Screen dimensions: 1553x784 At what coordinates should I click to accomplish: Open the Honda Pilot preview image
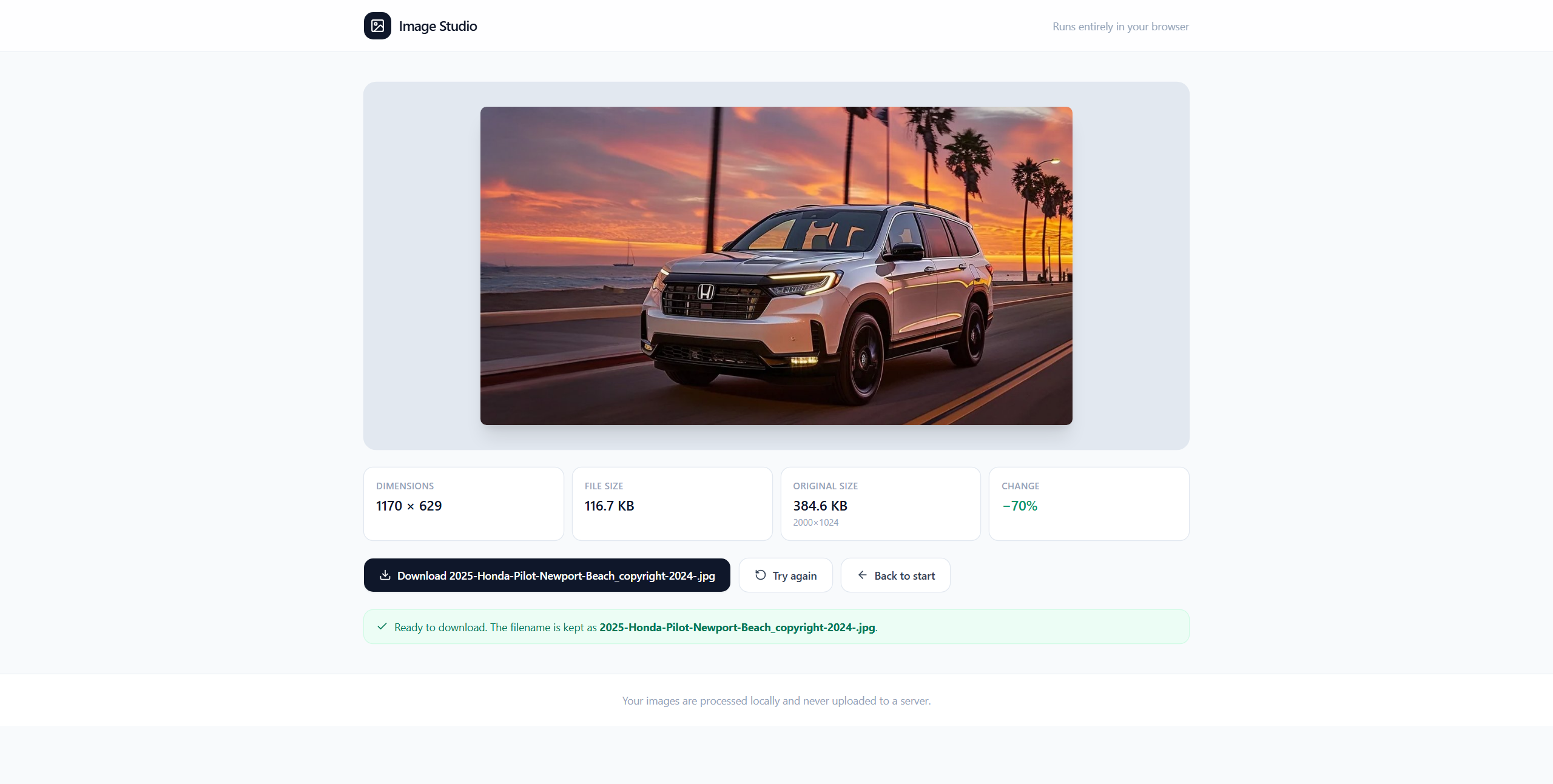(x=776, y=266)
